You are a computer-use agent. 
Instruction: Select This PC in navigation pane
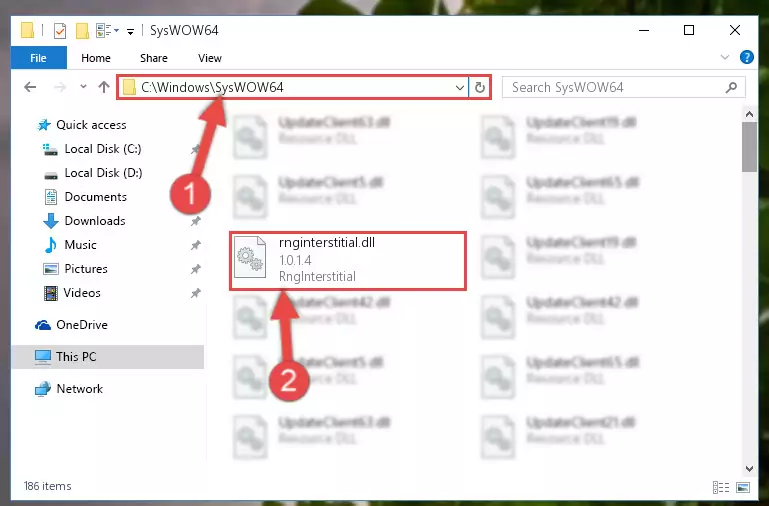(76, 356)
